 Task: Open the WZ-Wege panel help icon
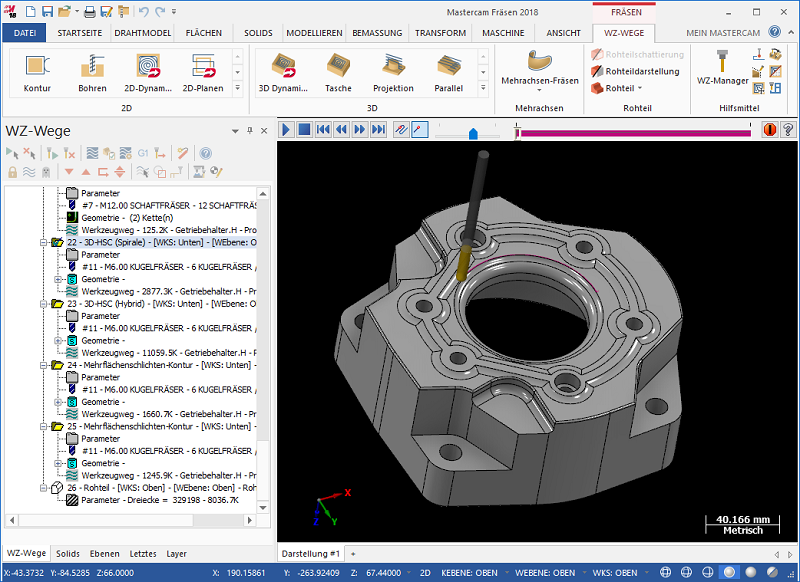click(x=206, y=153)
